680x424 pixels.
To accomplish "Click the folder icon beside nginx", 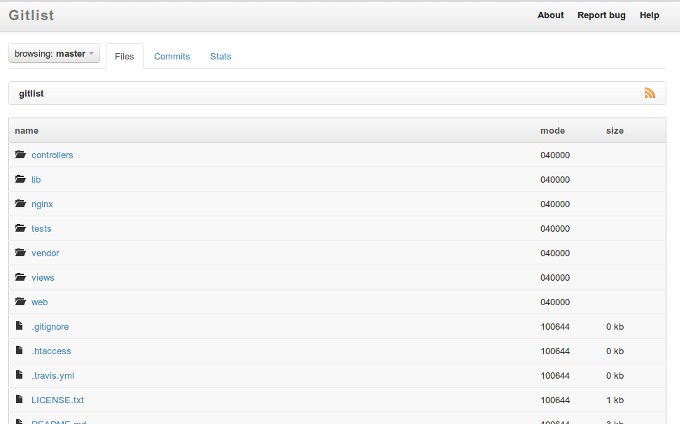I will [19, 204].
